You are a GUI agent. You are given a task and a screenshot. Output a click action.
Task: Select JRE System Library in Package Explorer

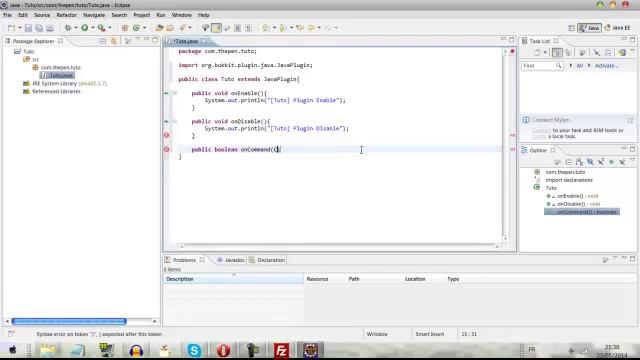click(65, 83)
